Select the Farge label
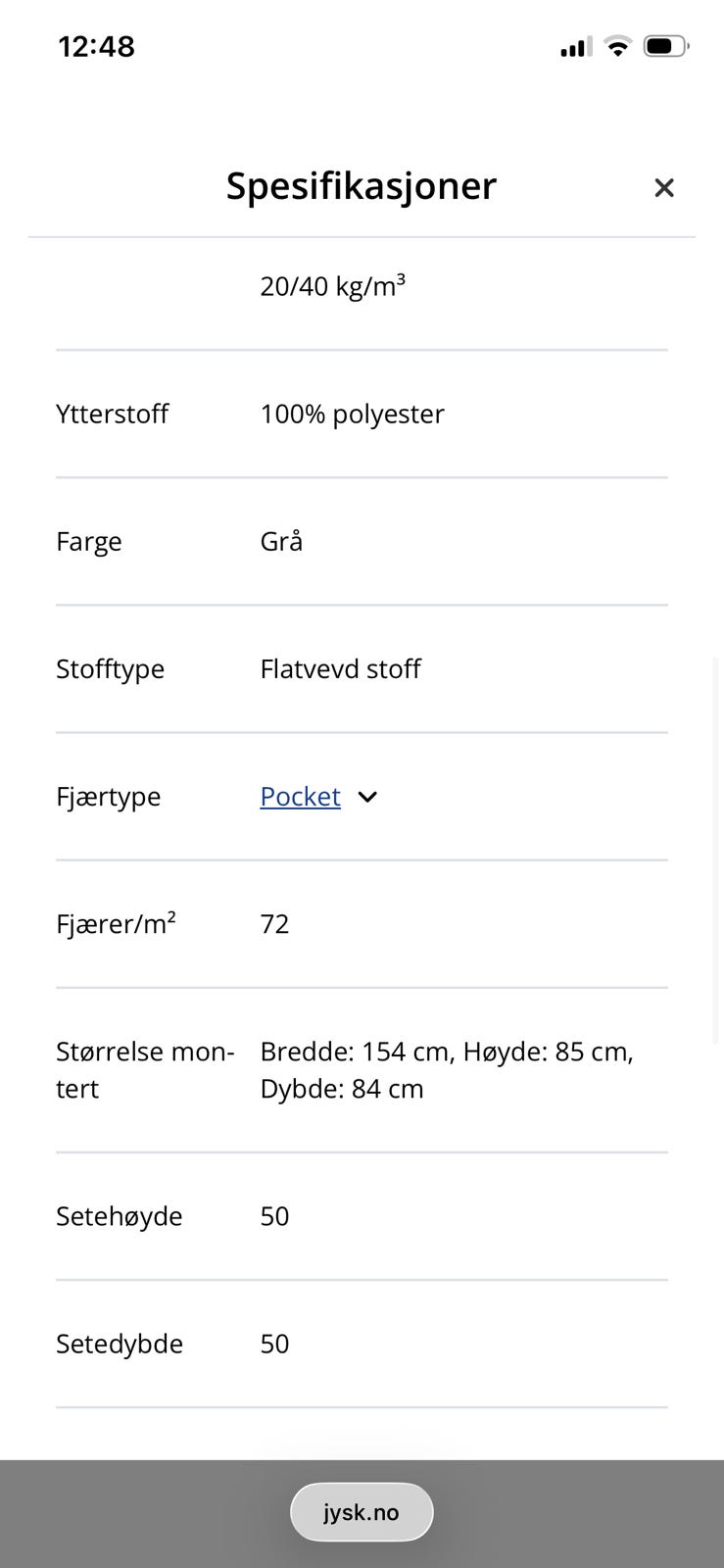 89,542
